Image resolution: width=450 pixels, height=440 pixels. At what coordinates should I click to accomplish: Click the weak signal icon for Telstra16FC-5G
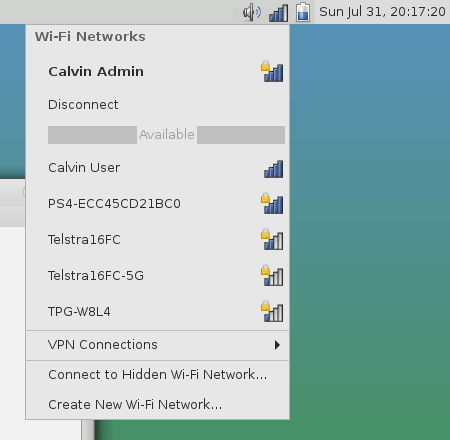[x=272, y=275]
